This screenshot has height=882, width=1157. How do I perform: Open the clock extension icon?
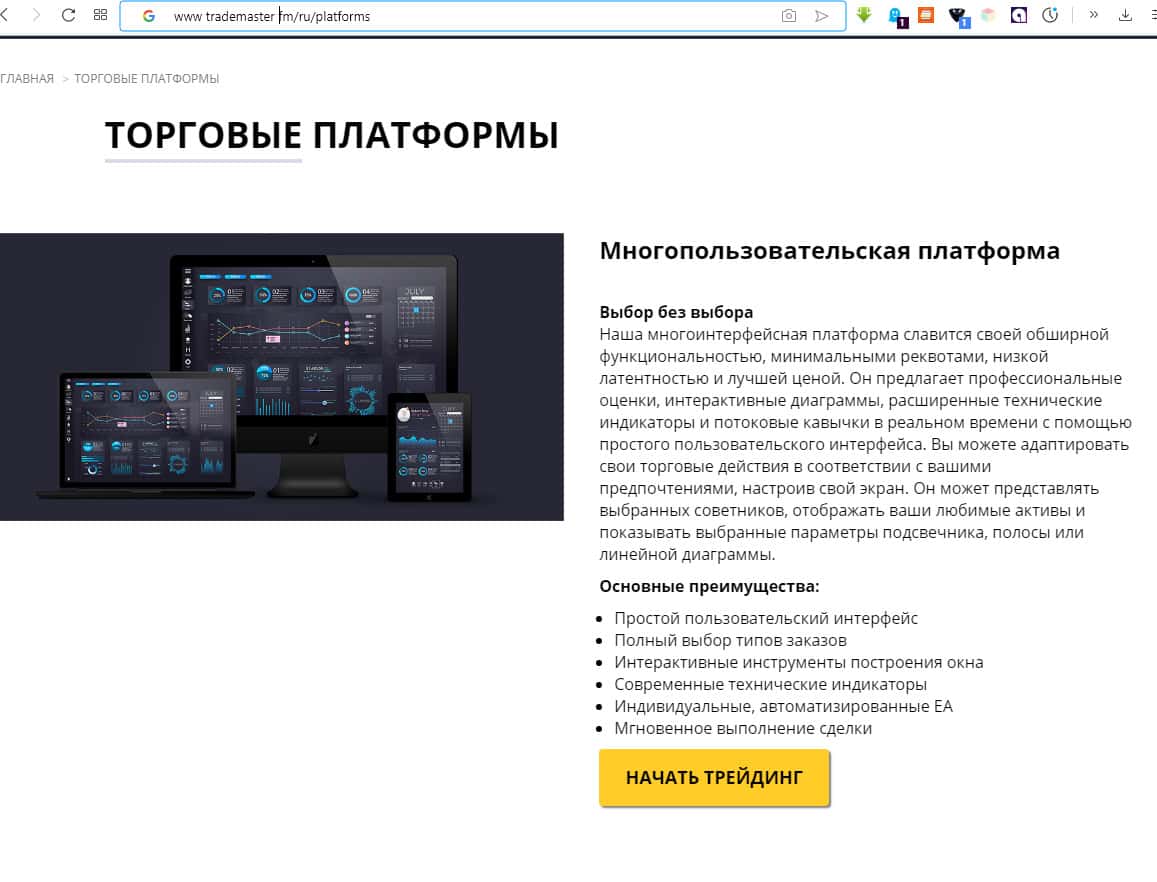pyautogui.click(x=1050, y=15)
